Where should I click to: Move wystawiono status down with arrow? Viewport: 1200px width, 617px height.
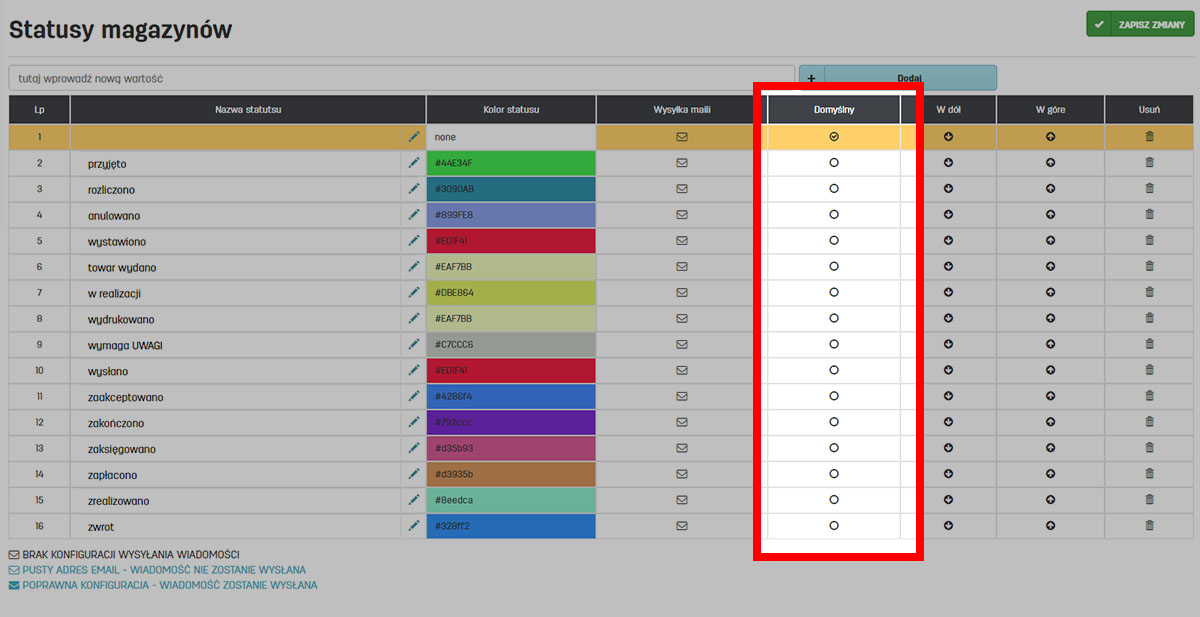coord(948,241)
